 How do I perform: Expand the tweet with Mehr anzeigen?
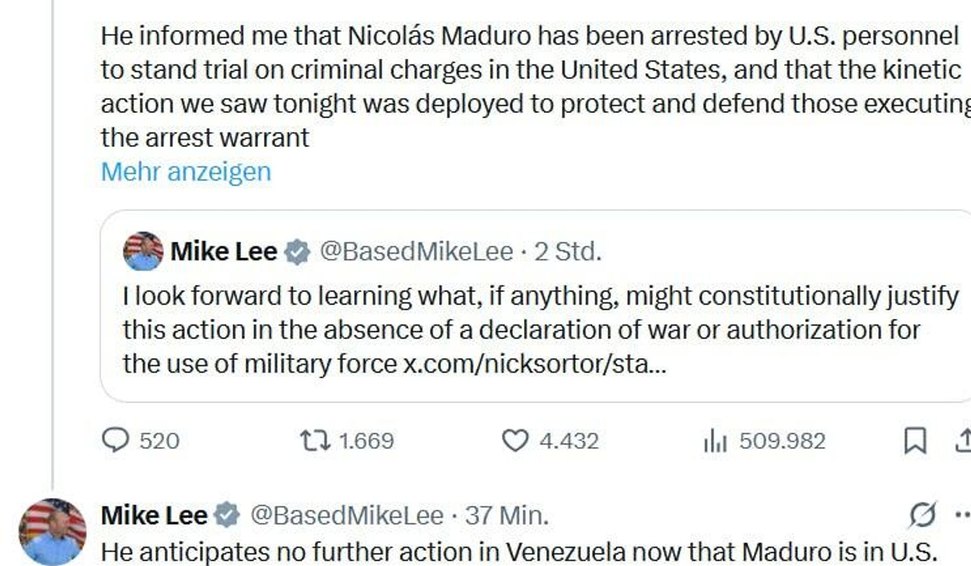(186, 171)
